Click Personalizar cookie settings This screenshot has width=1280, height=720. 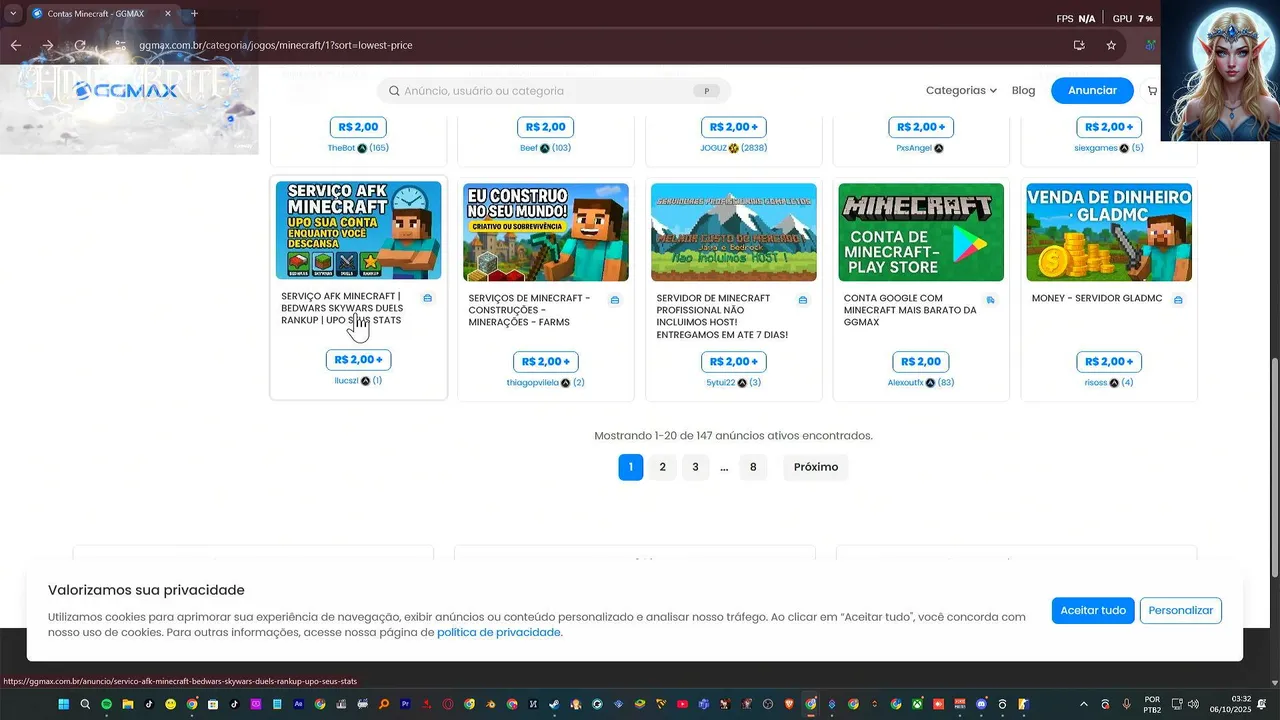pyautogui.click(x=1180, y=610)
